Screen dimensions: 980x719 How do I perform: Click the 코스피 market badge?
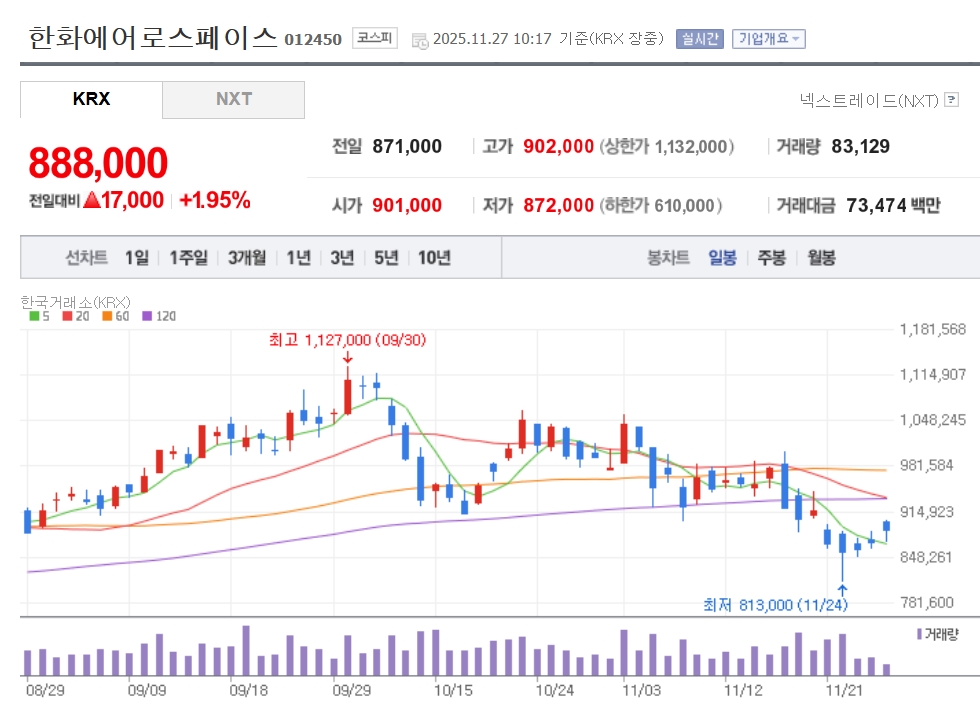click(374, 38)
